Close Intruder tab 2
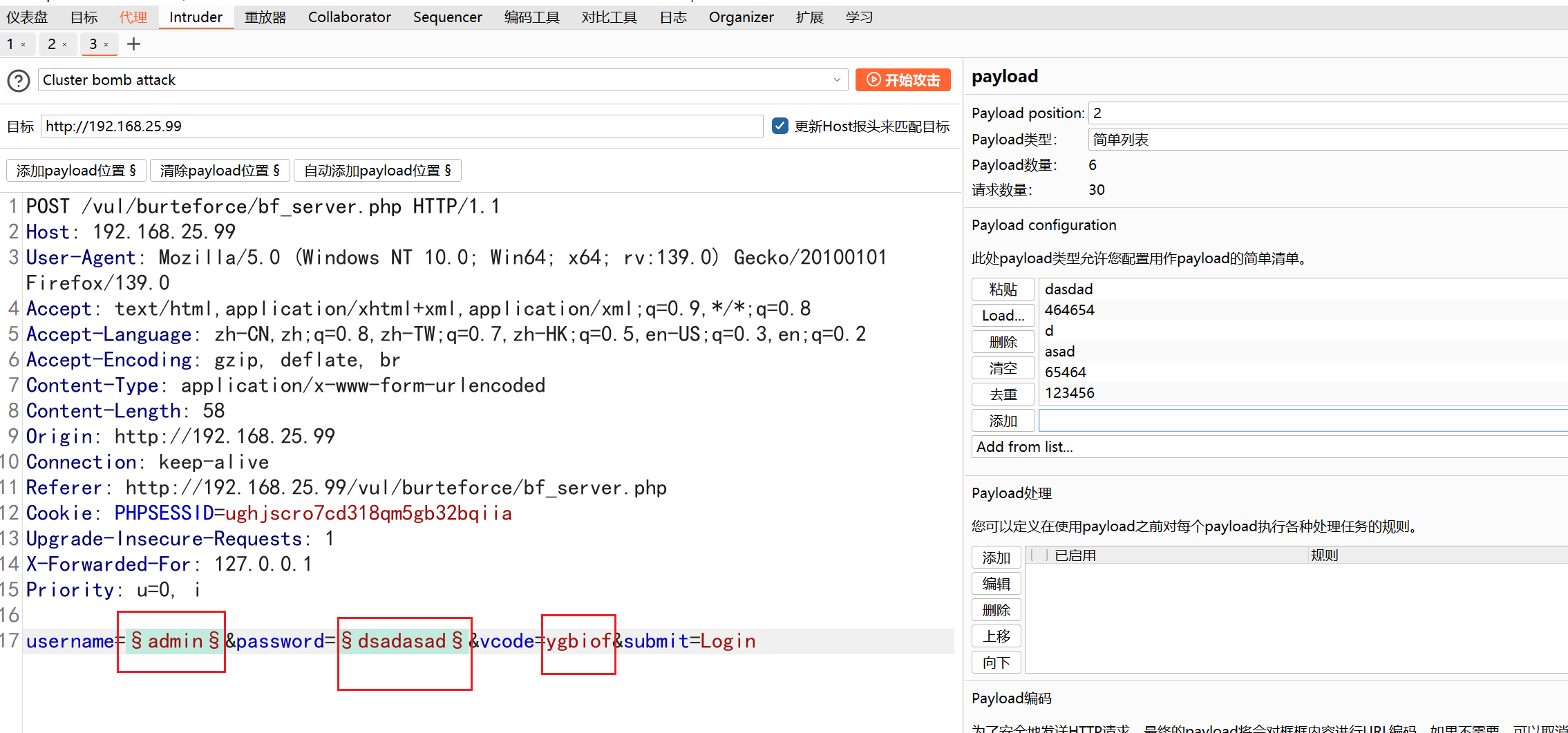 point(65,45)
